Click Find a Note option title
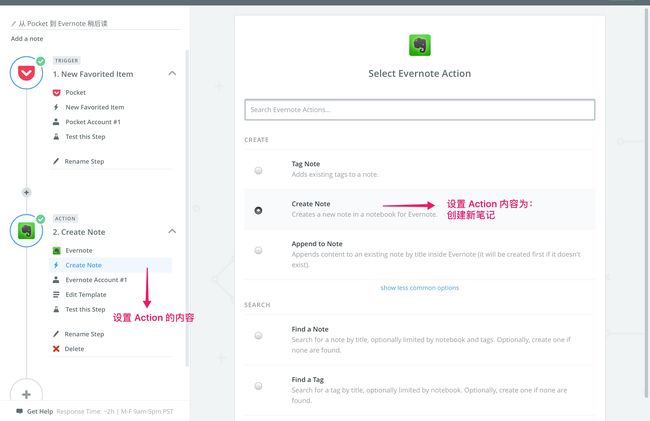Image resolution: width=650 pixels, height=421 pixels. 310,329
